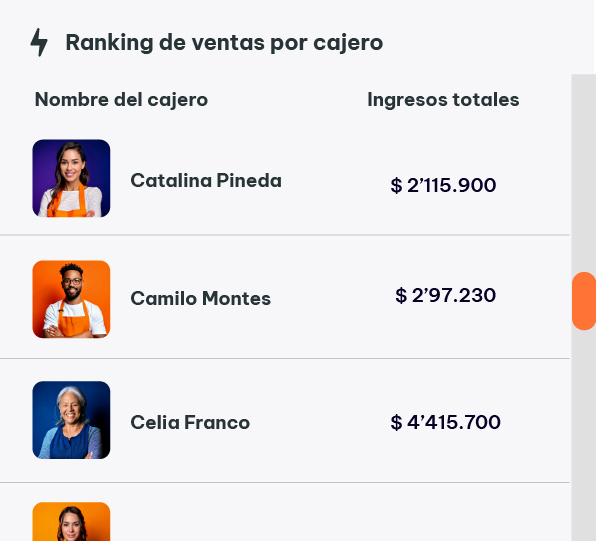Click the Camilo Montes name
This screenshot has height=541, width=596.
pyautogui.click(x=201, y=298)
